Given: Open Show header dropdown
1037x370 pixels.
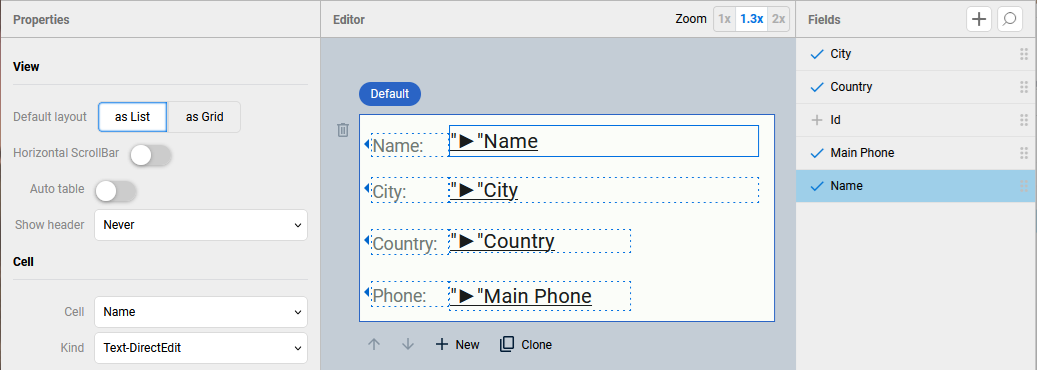Looking at the screenshot, I should (x=201, y=225).
